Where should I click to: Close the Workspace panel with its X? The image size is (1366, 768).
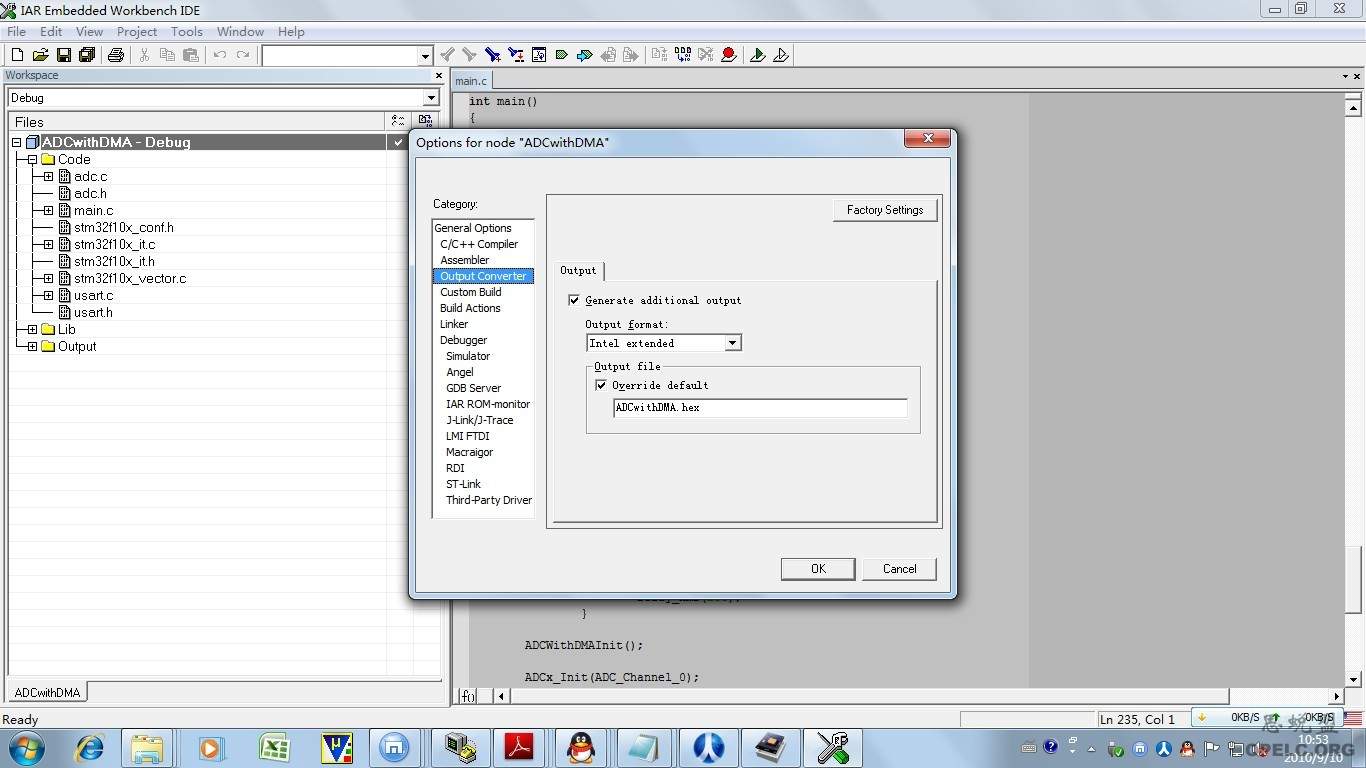[438, 75]
